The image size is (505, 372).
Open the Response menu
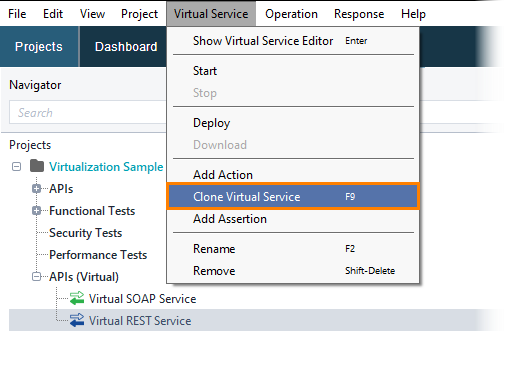[x=359, y=14]
